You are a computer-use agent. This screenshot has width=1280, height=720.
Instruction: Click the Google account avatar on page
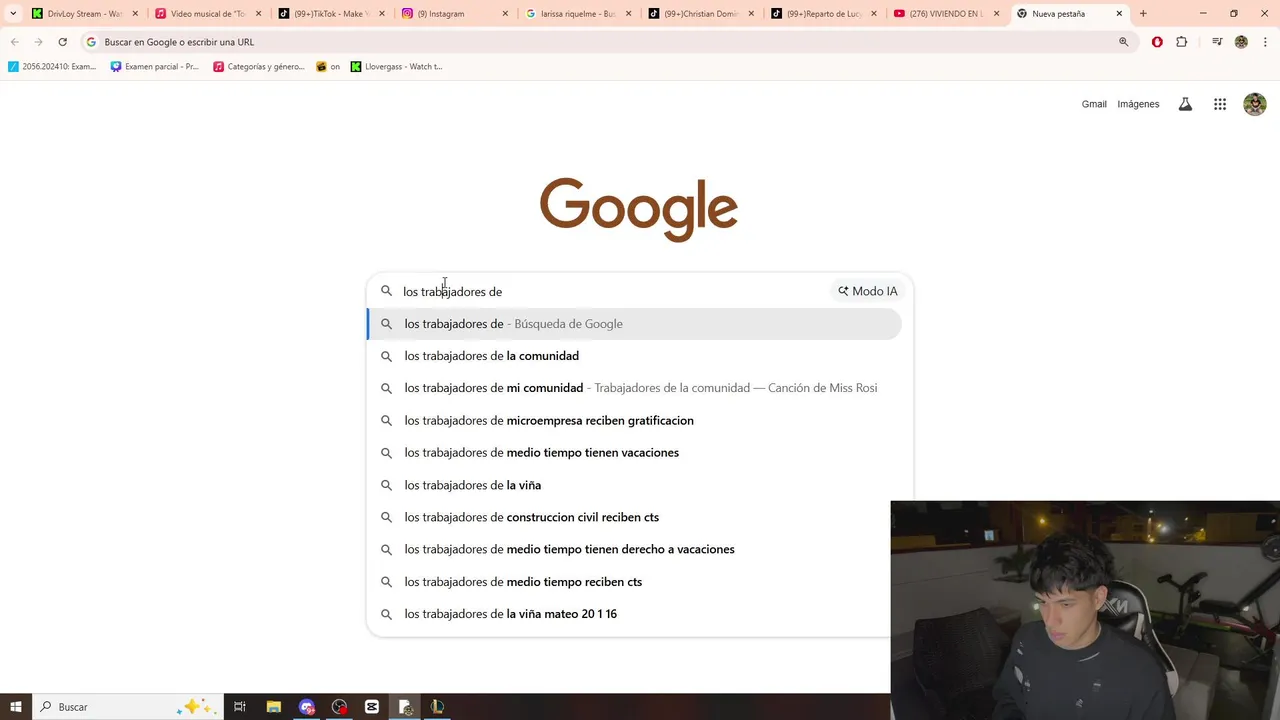[1255, 104]
